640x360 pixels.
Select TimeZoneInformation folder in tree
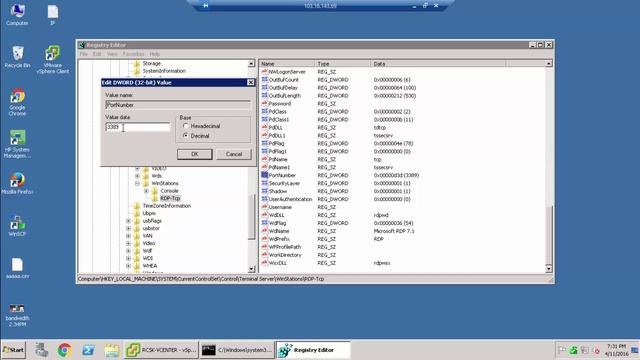click(167, 206)
